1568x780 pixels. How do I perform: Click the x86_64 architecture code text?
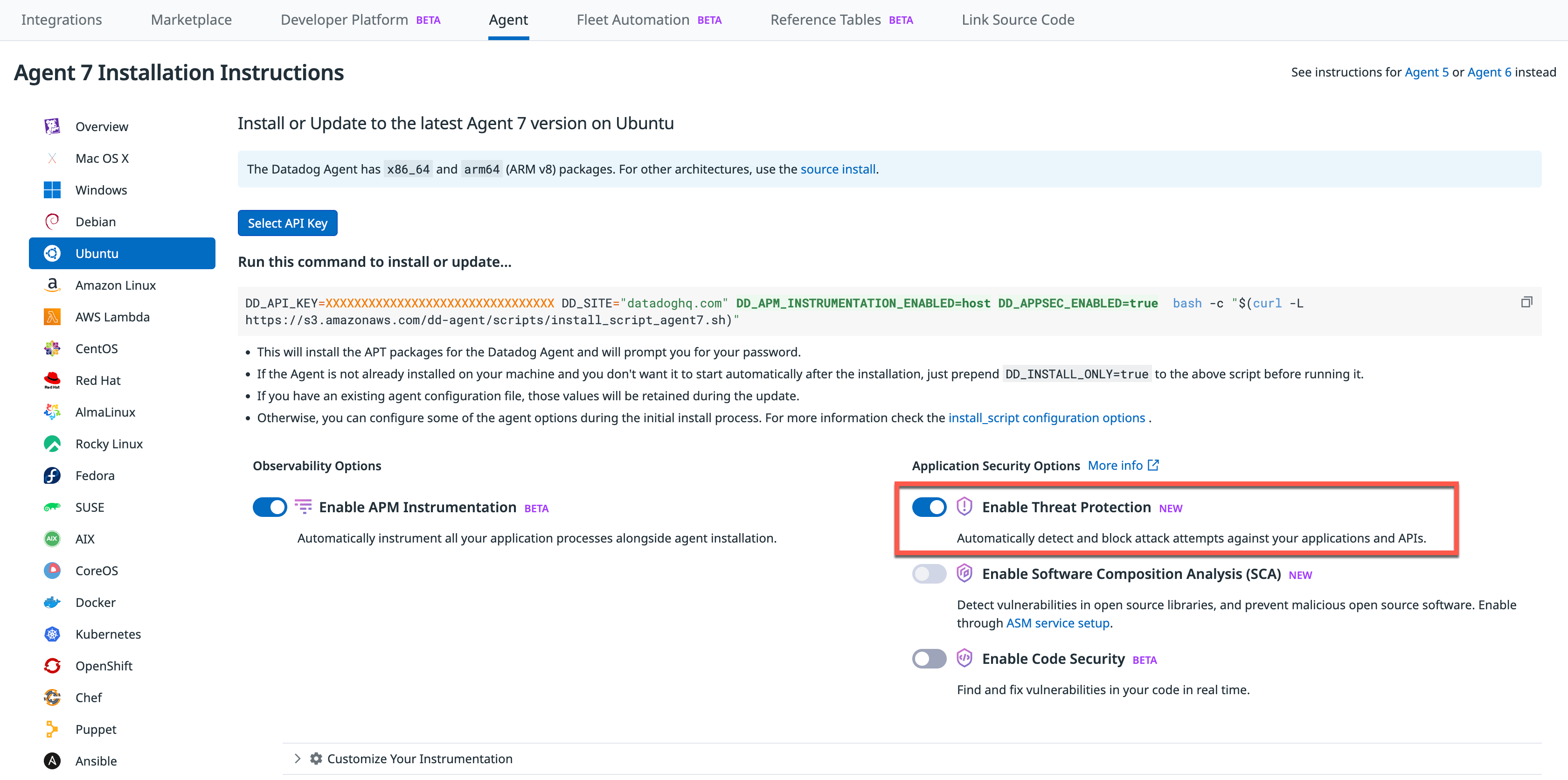tap(408, 169)
